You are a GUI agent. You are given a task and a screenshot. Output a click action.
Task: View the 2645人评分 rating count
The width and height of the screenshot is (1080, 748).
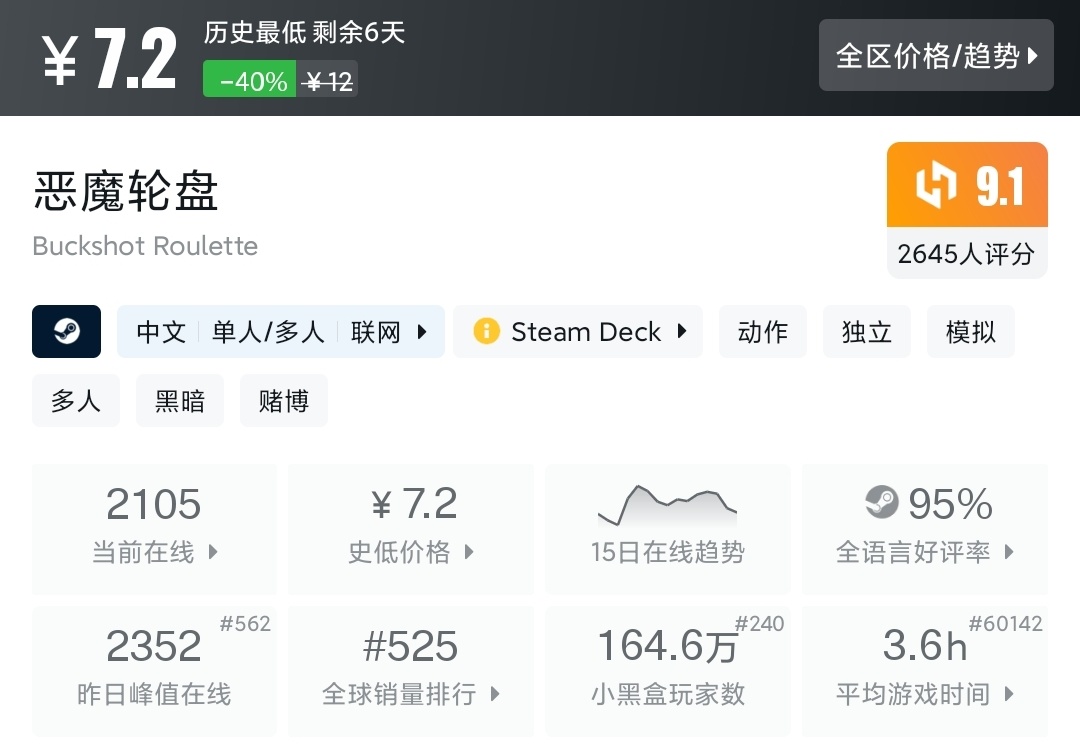click(966, 254)
